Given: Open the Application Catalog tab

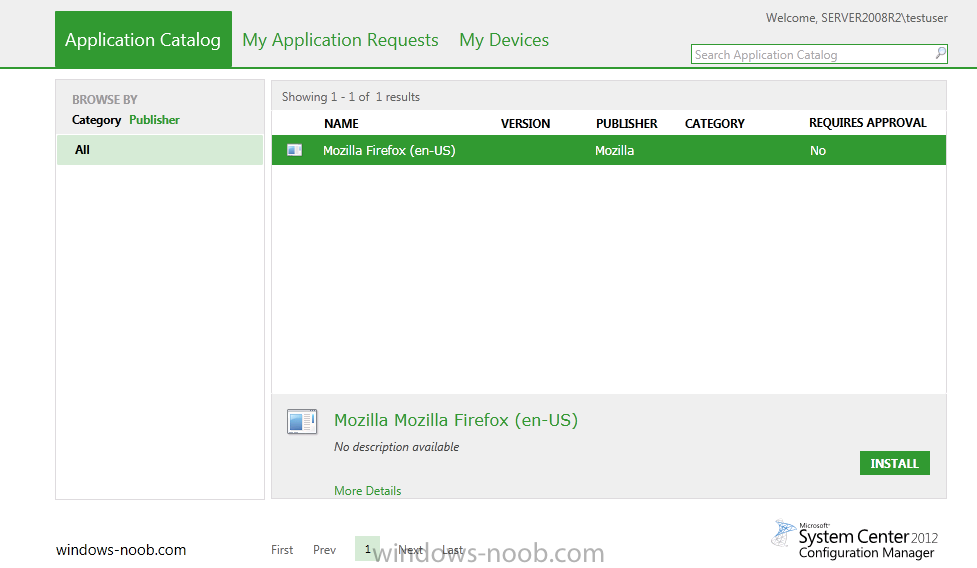Looking at the screenshot, I should click(x=143, y=39).
